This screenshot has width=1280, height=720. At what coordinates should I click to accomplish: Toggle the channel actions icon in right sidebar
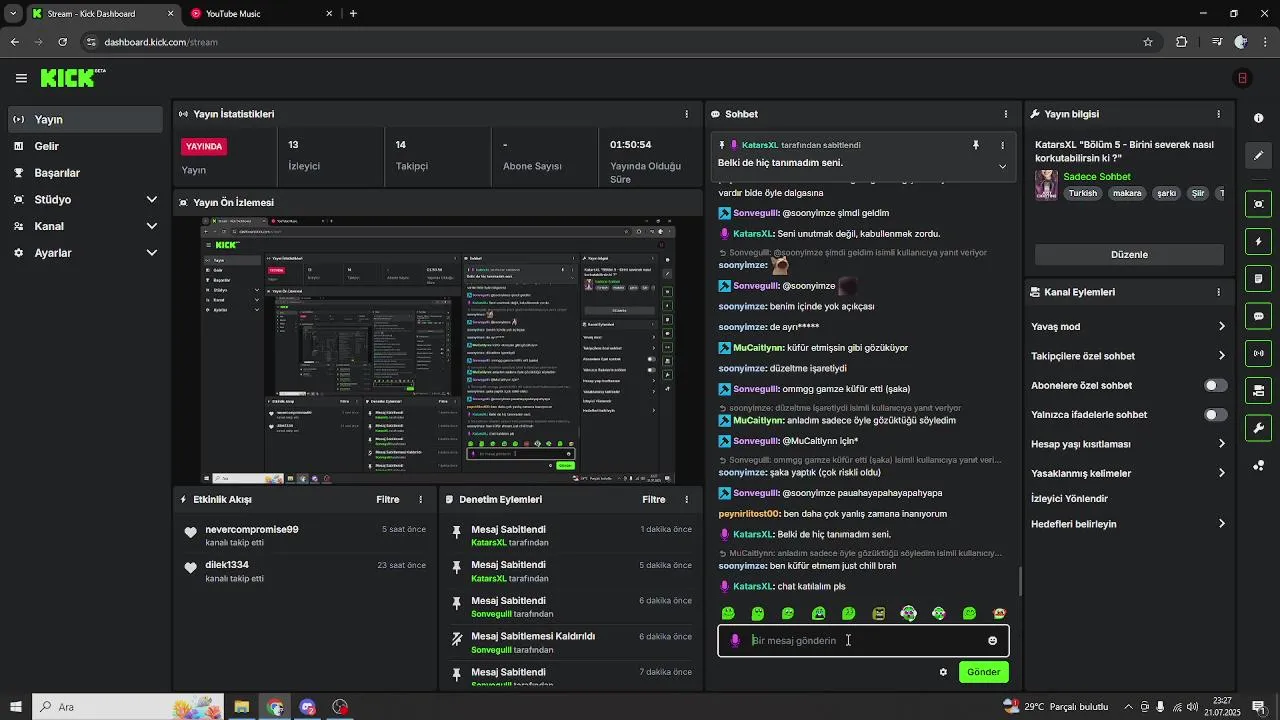[x=1258, y=390]
